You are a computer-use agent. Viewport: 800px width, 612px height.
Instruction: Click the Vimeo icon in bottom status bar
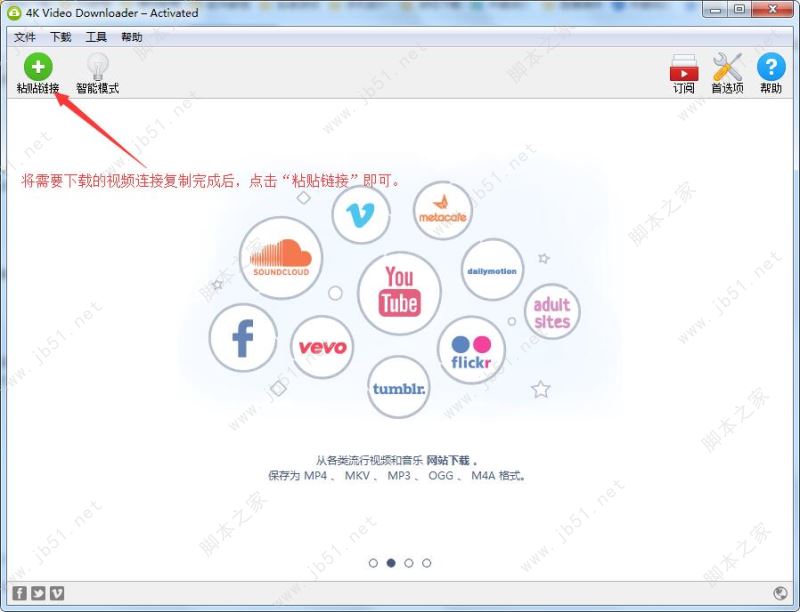point(57,593)
